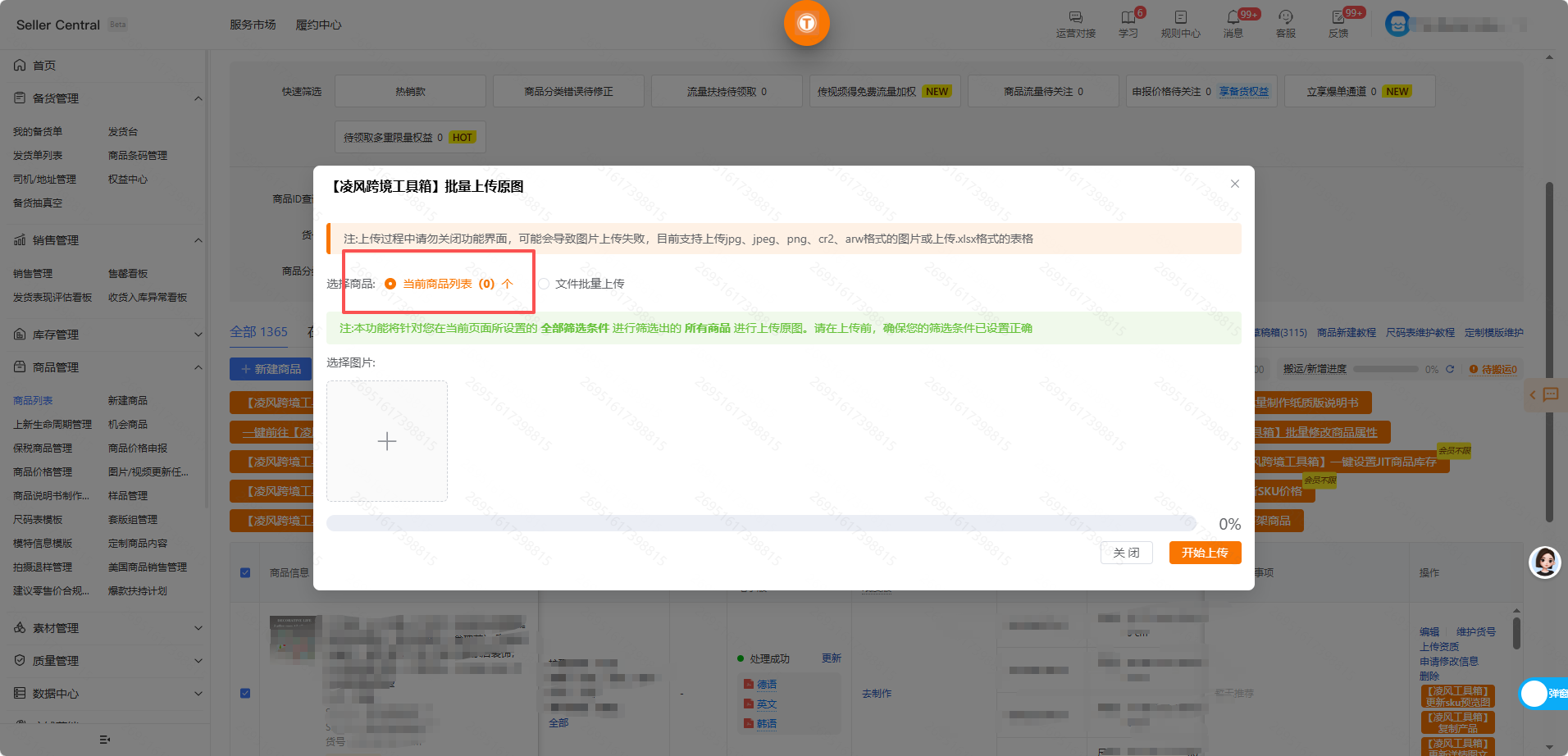Click the 消息 bell icon

click(x=1233, y=17)
